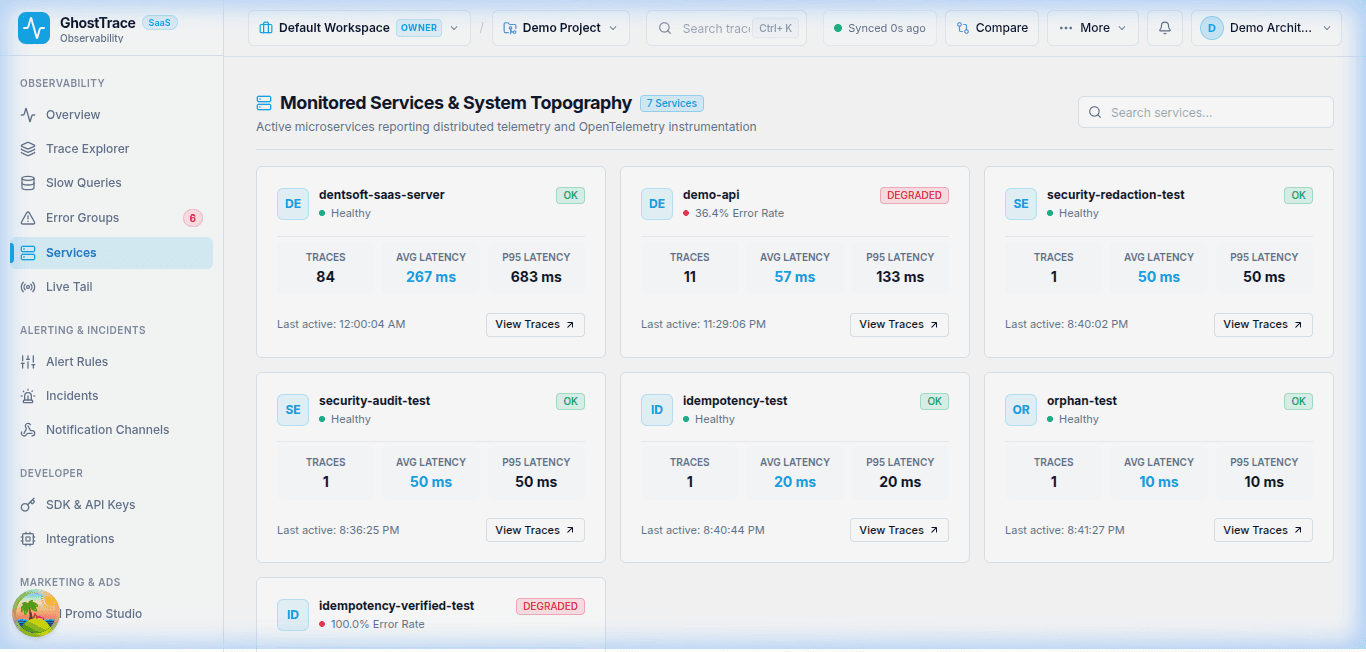Screen dimensions: 1366x652
Task: Click the GhostTrace logo icon
Action: (x=34, y=29)
